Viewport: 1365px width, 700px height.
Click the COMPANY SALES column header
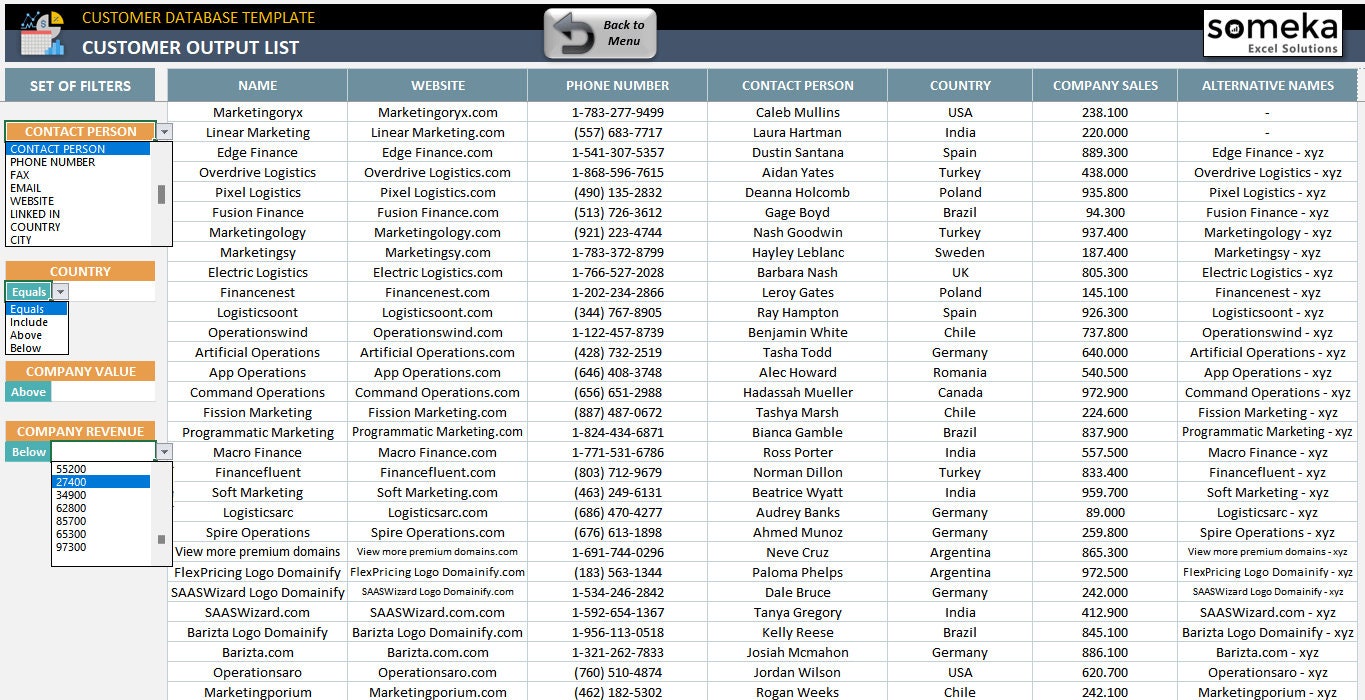[1104, 85]
